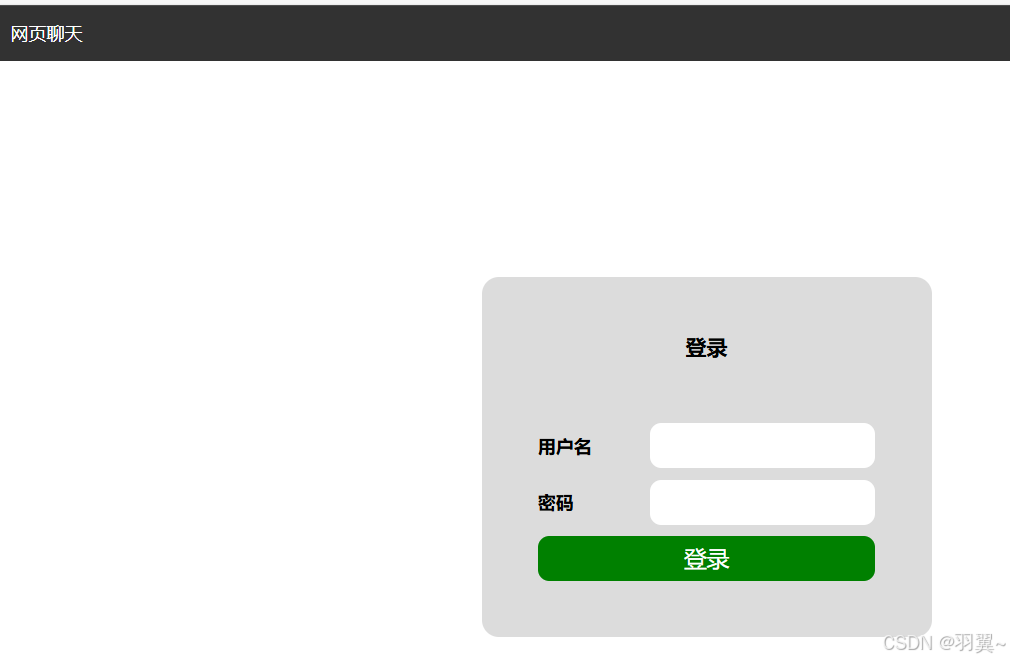Image resolution: width=1010 pixels, height=661 pixels.
Task: Click the 网页聊天 title in navigation bar
Action: 46,34
